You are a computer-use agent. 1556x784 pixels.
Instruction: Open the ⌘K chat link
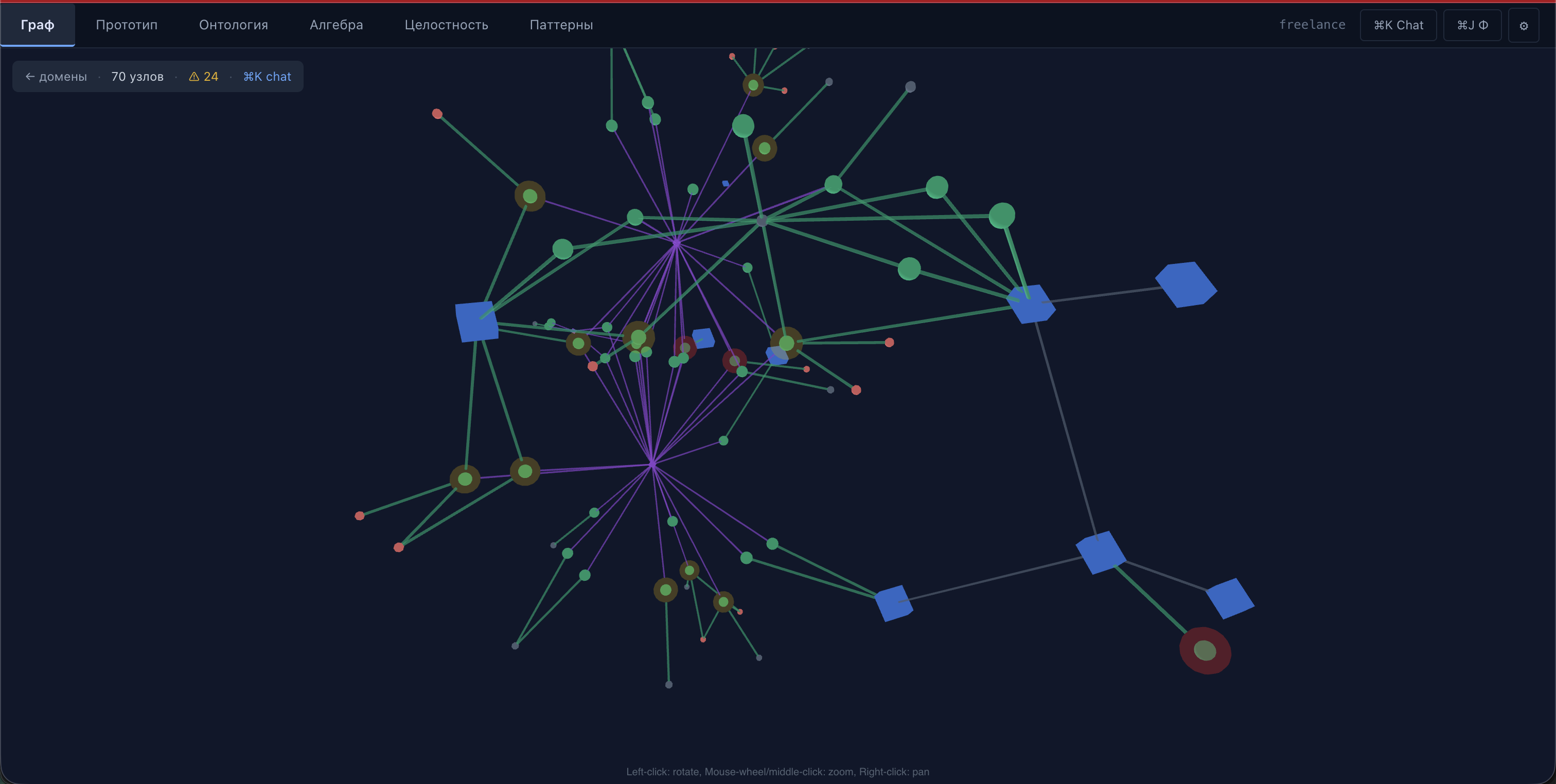[x=267, y=77]
